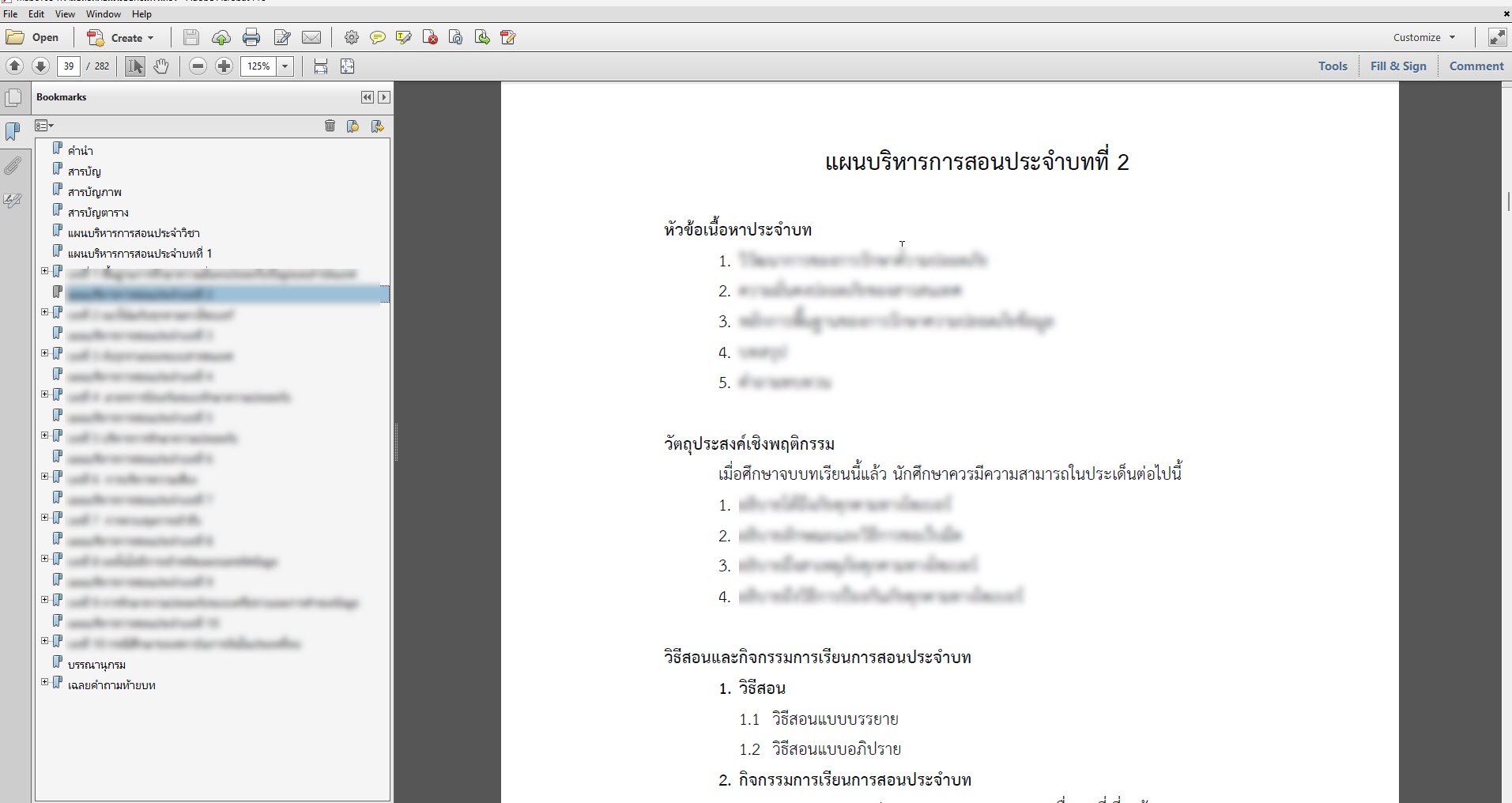The height and width of the screenshot is (803, 1512).
Task: Click the single right-arrow button beside Bookmarks
Action: [x=384, y=97]
